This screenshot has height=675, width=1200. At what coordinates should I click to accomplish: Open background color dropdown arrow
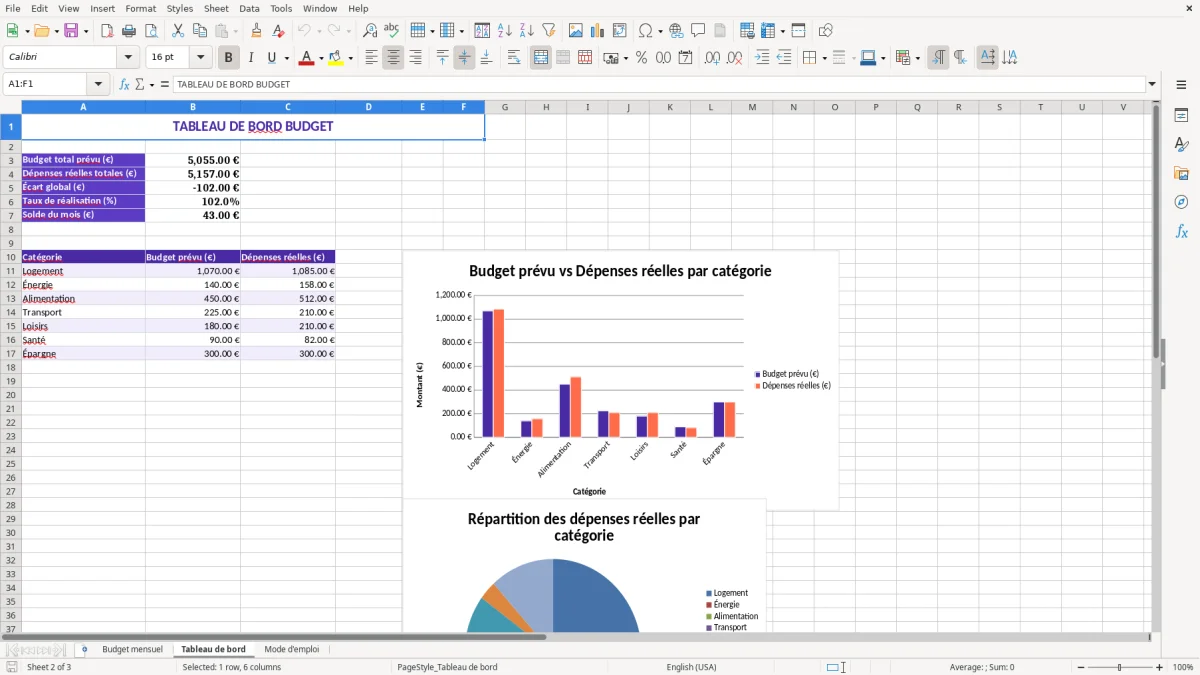[350, 59]
